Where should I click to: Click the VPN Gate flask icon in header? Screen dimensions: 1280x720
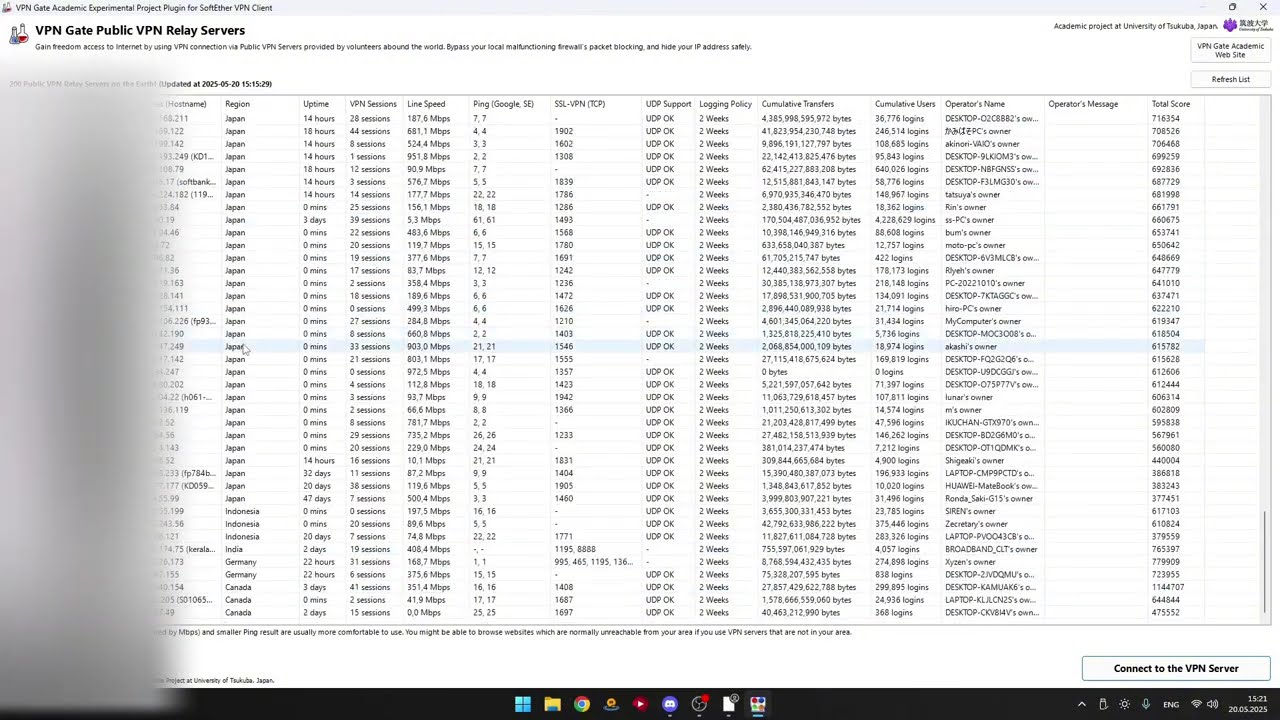pyautogui.click(x=19, y=35)
